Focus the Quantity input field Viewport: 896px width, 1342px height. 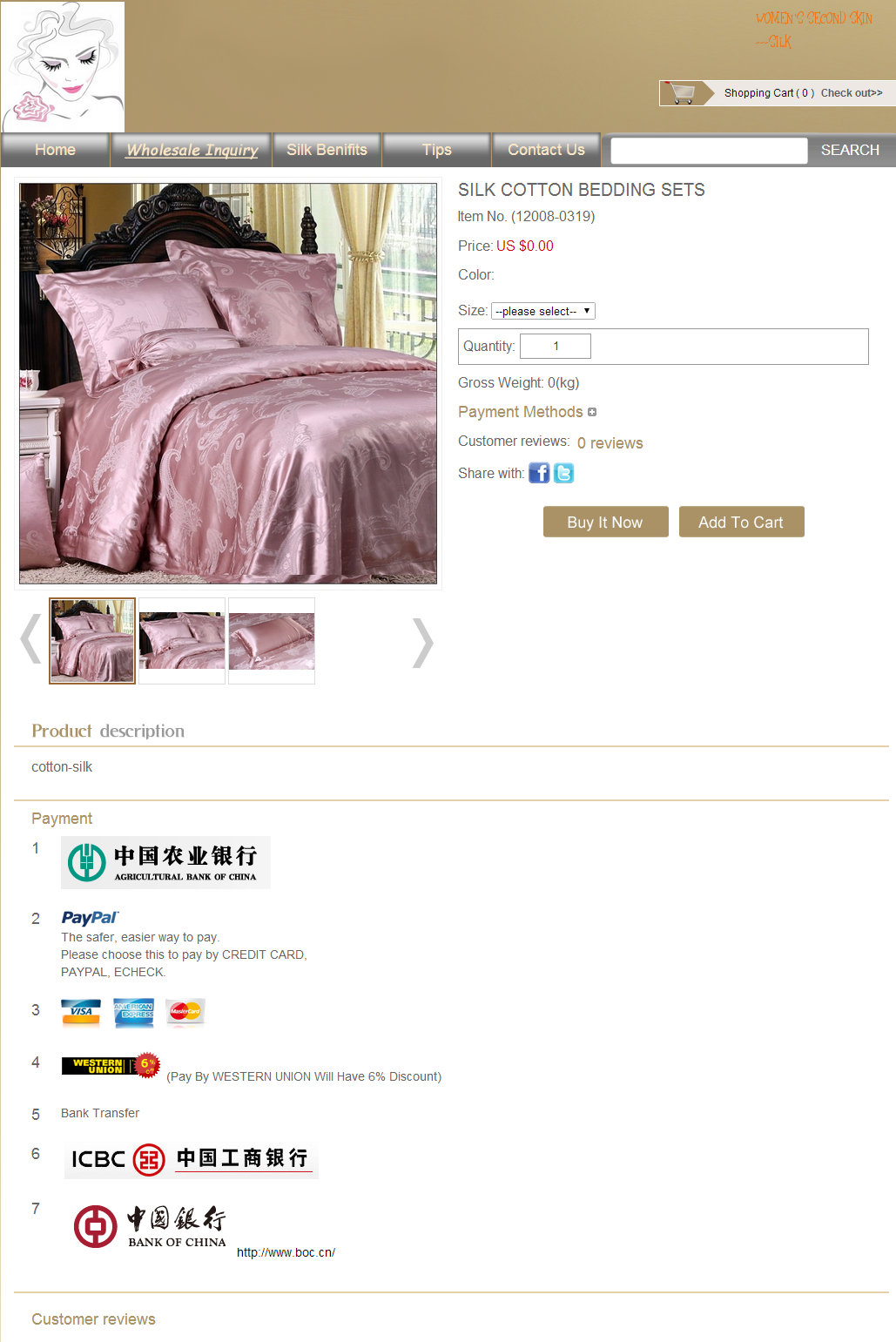(x=556, y=346)
